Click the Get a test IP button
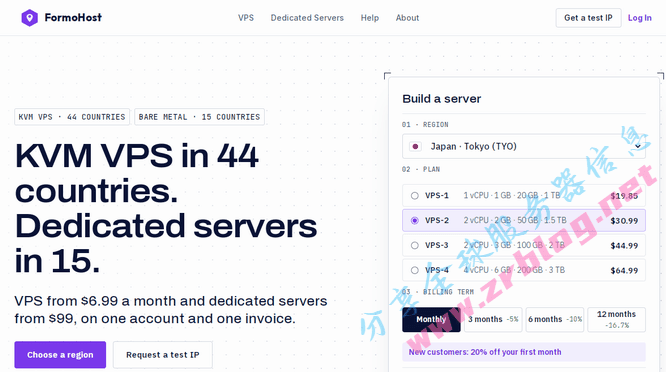Image resolution: width=666 pixels, height=372 pixels. [588, 18]
